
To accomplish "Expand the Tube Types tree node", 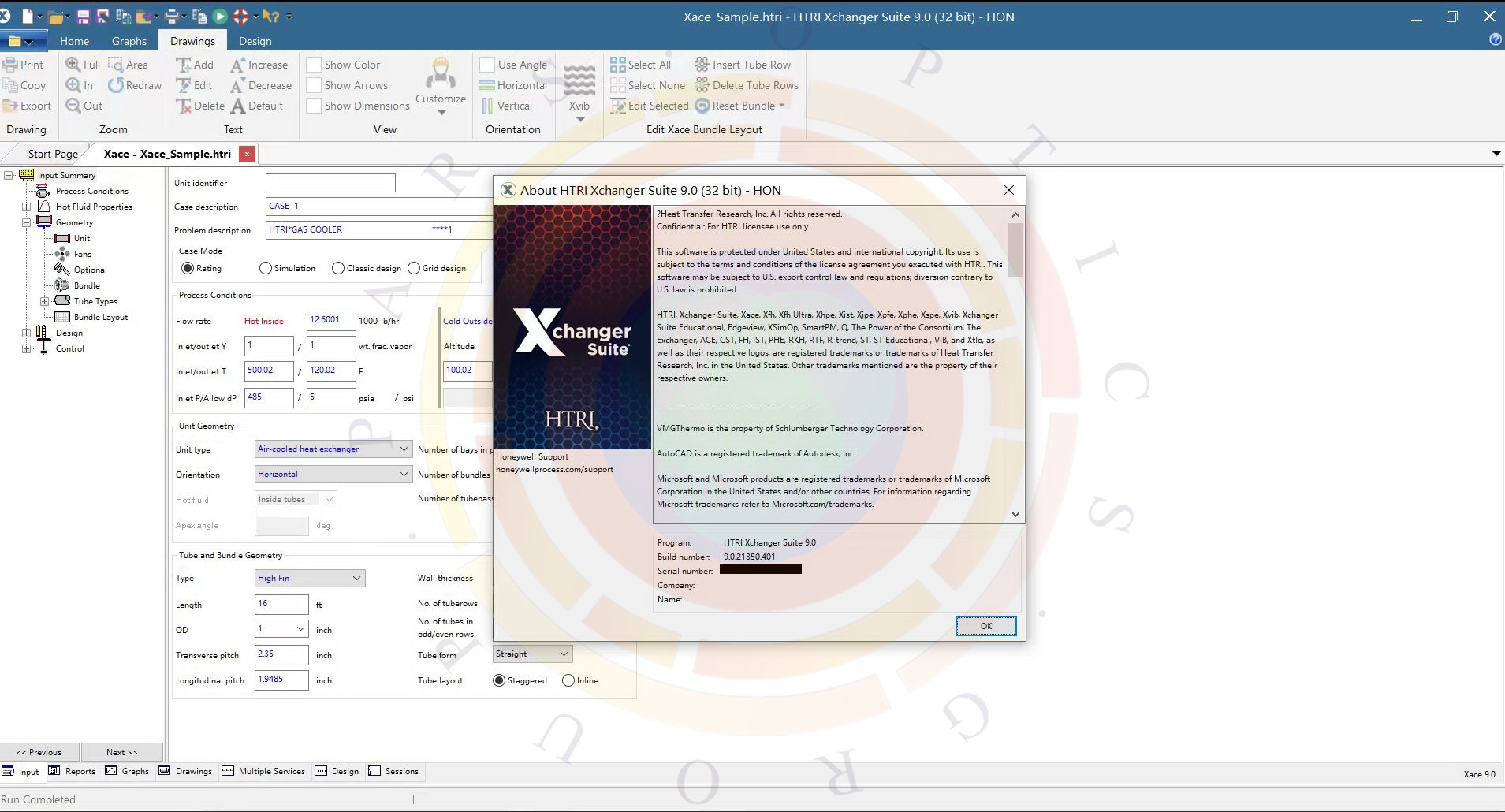I will [x=45, y=301].
